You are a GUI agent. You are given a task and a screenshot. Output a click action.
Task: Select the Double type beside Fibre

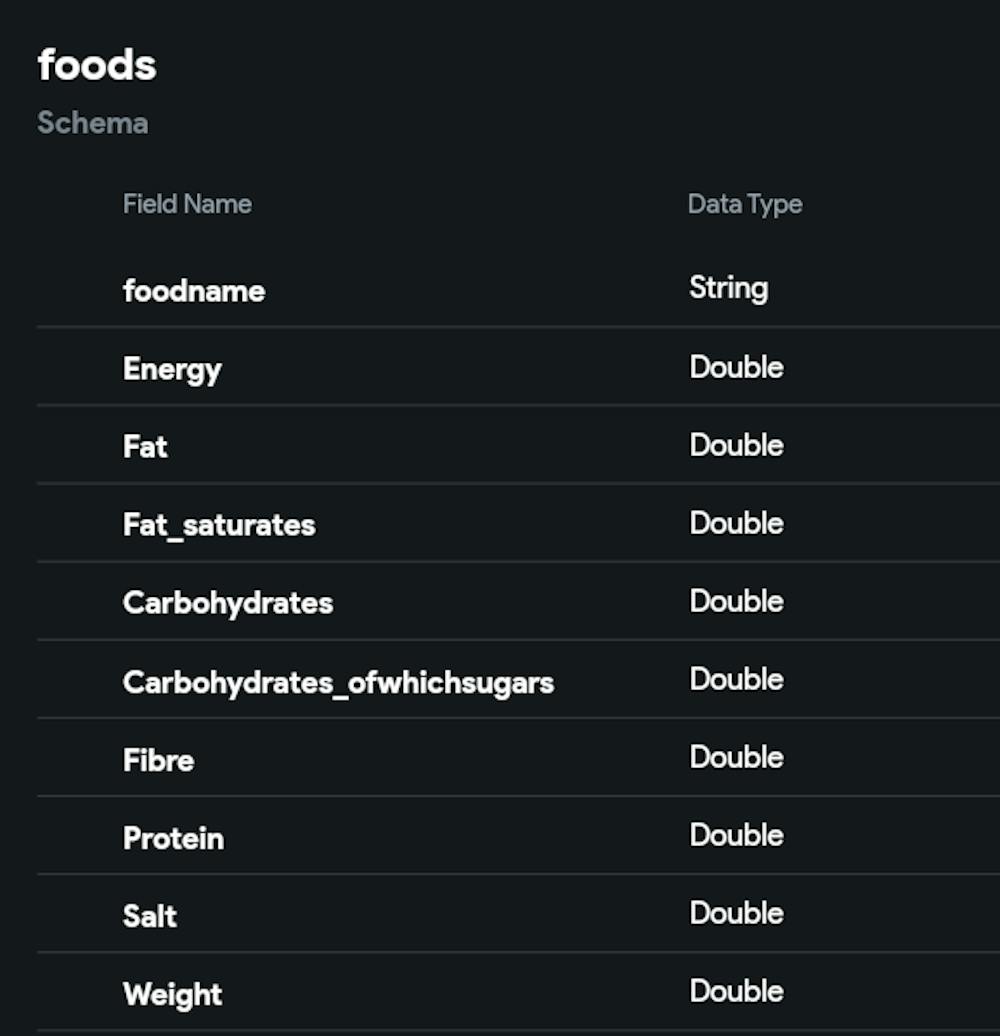(736, 757)
